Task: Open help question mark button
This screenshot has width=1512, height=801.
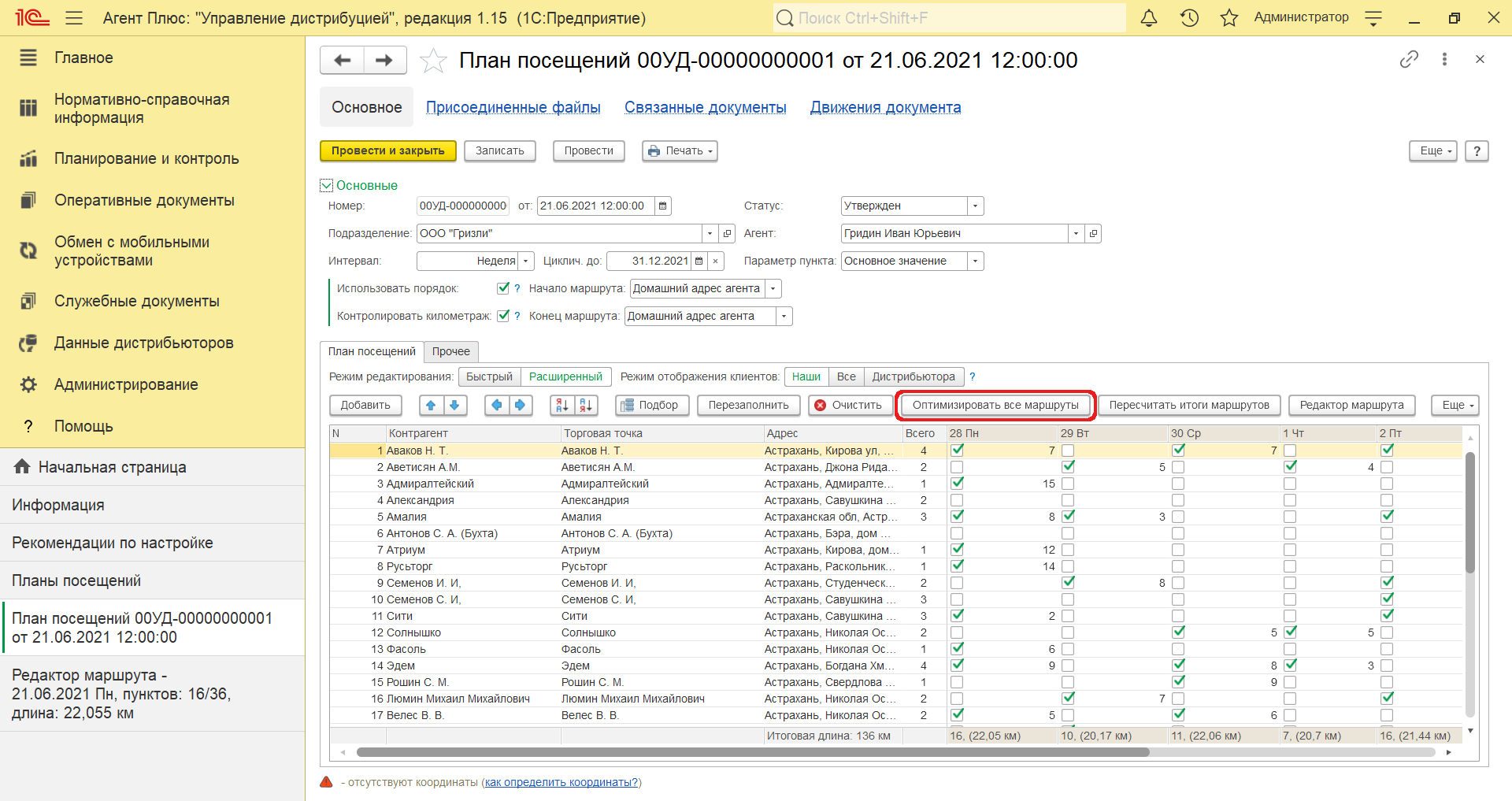Action: (x=1477, y=151)
